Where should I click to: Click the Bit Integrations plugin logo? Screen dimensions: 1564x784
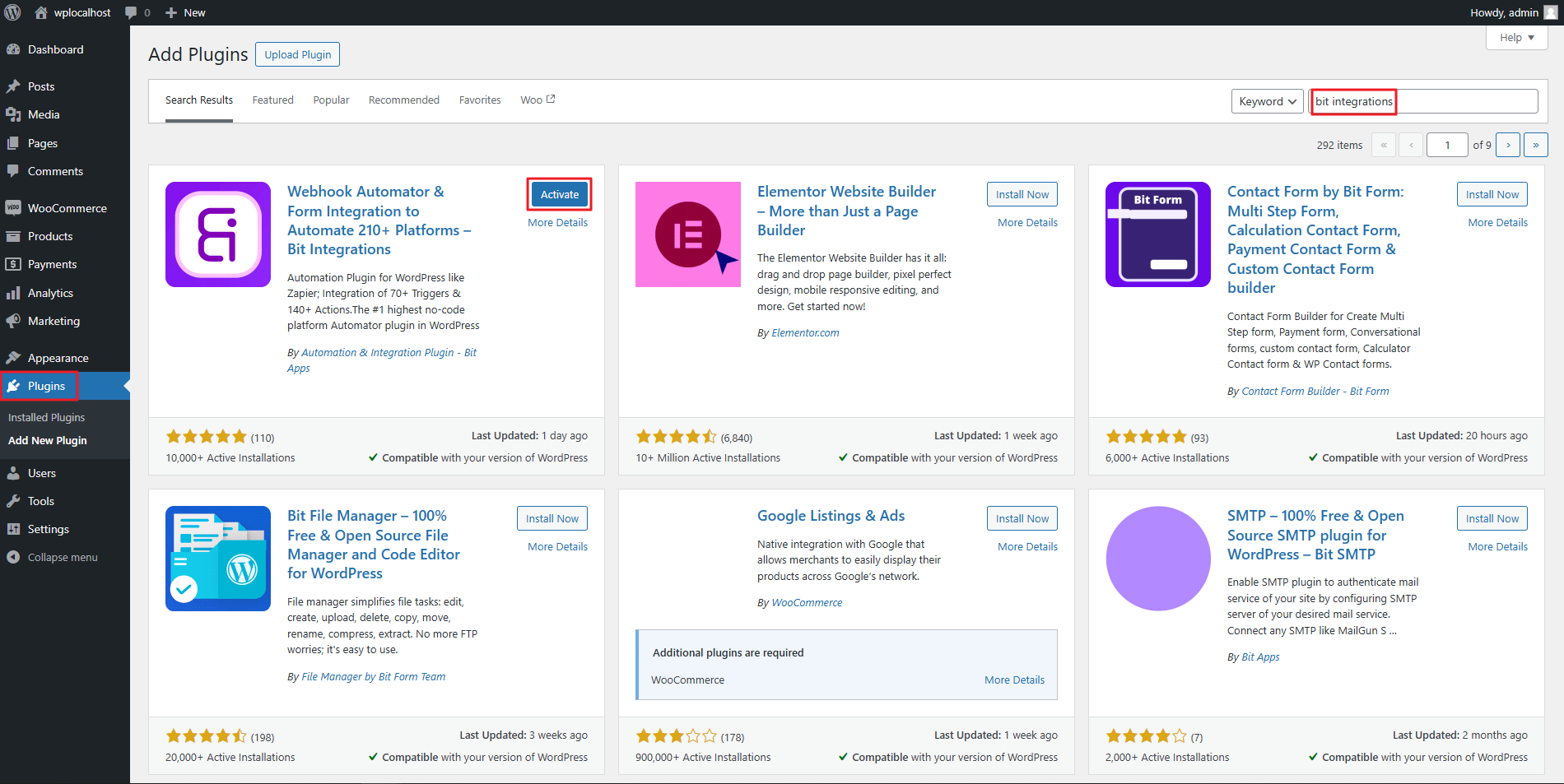[218, 234]
